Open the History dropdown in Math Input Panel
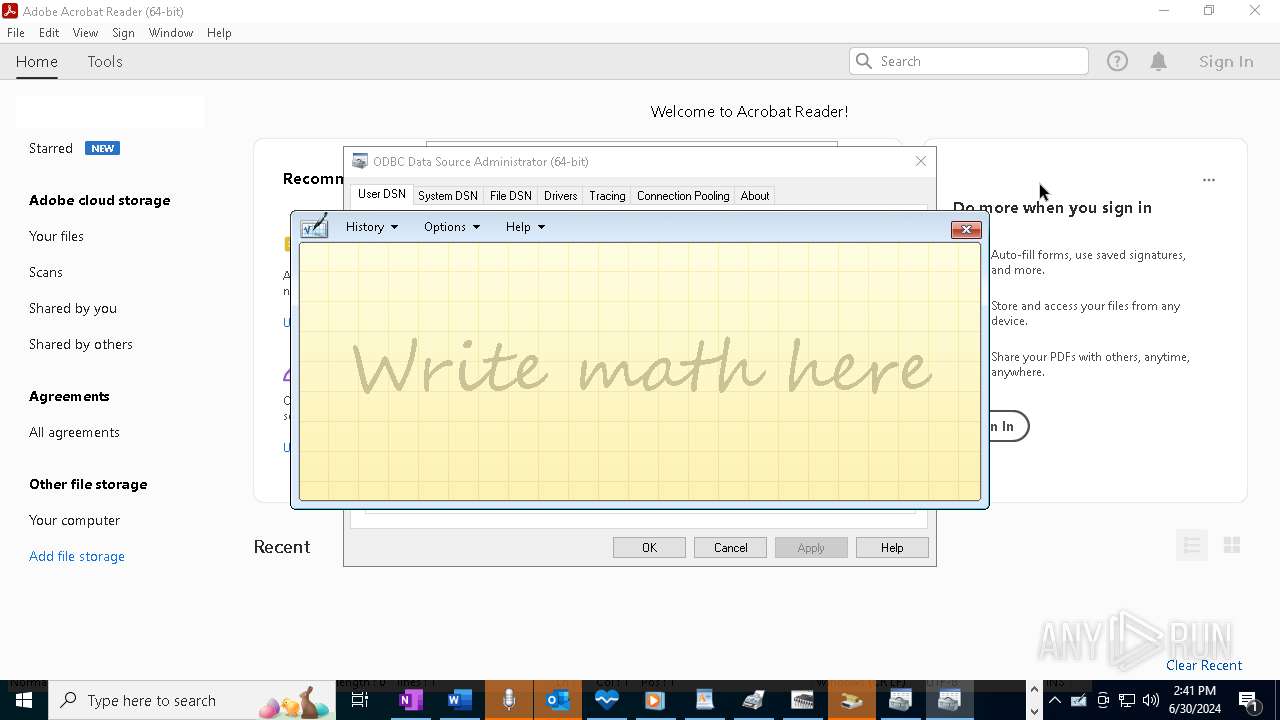Screen dimensions: 1280x720 pos(372,227)
